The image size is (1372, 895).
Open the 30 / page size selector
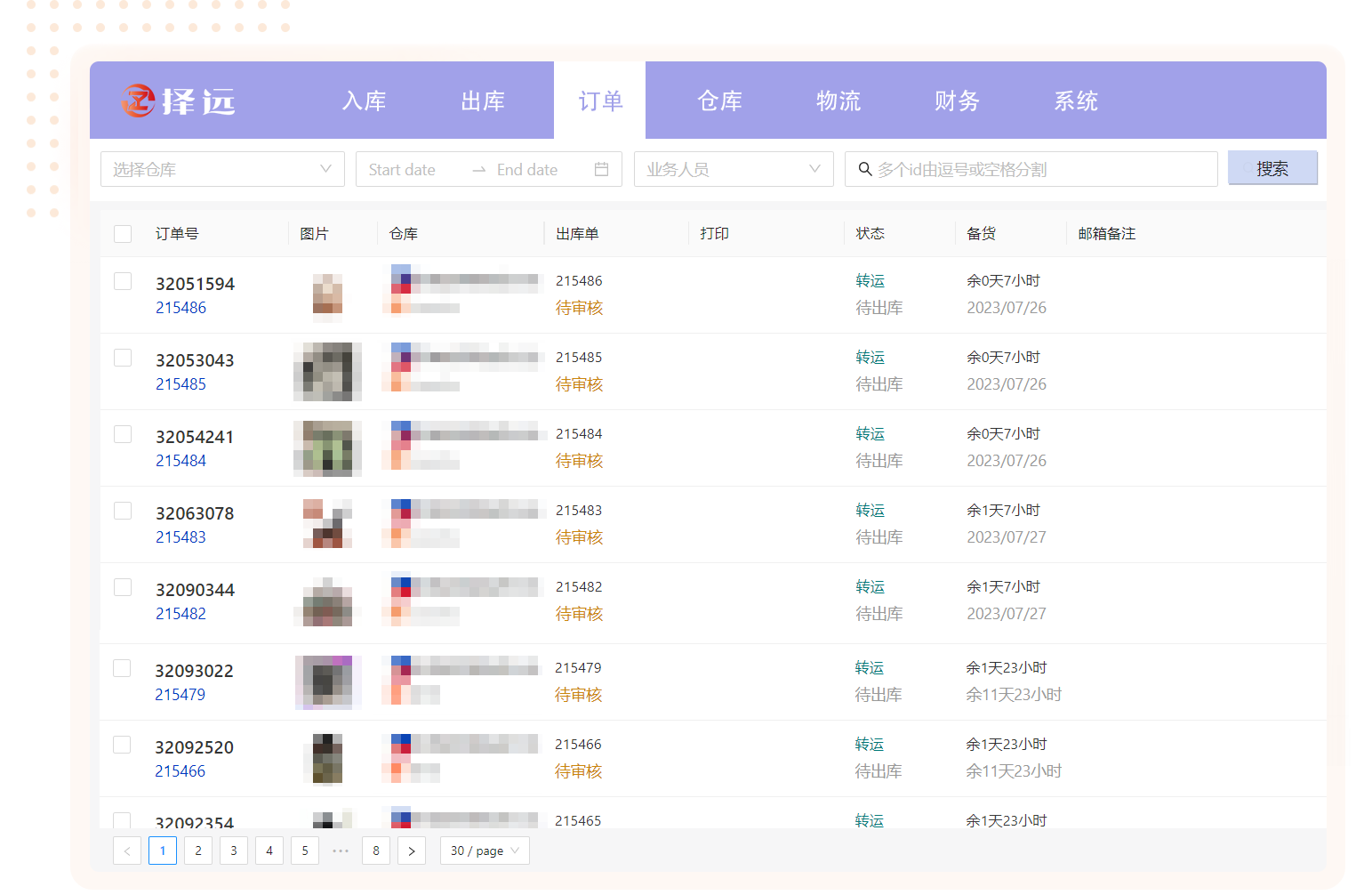485,851
